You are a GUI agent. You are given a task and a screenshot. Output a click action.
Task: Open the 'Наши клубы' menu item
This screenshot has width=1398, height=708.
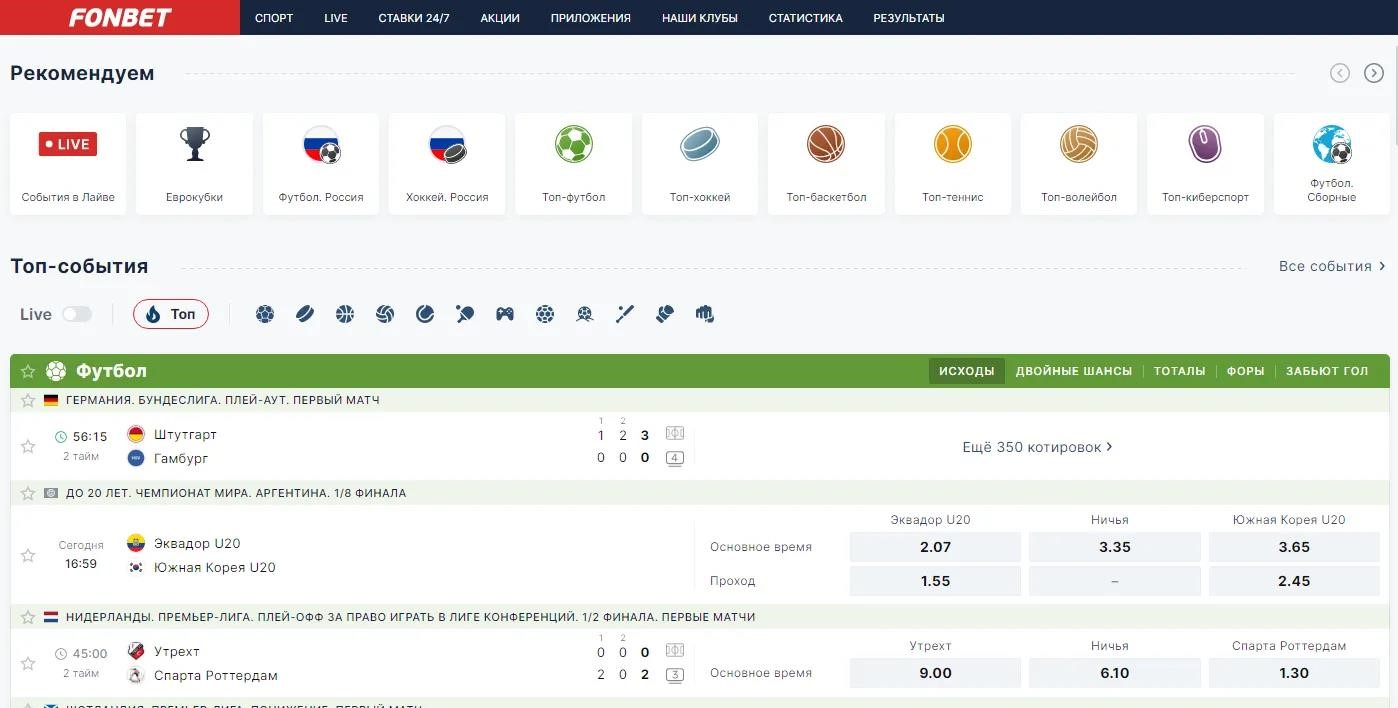[x=700, y=18]
